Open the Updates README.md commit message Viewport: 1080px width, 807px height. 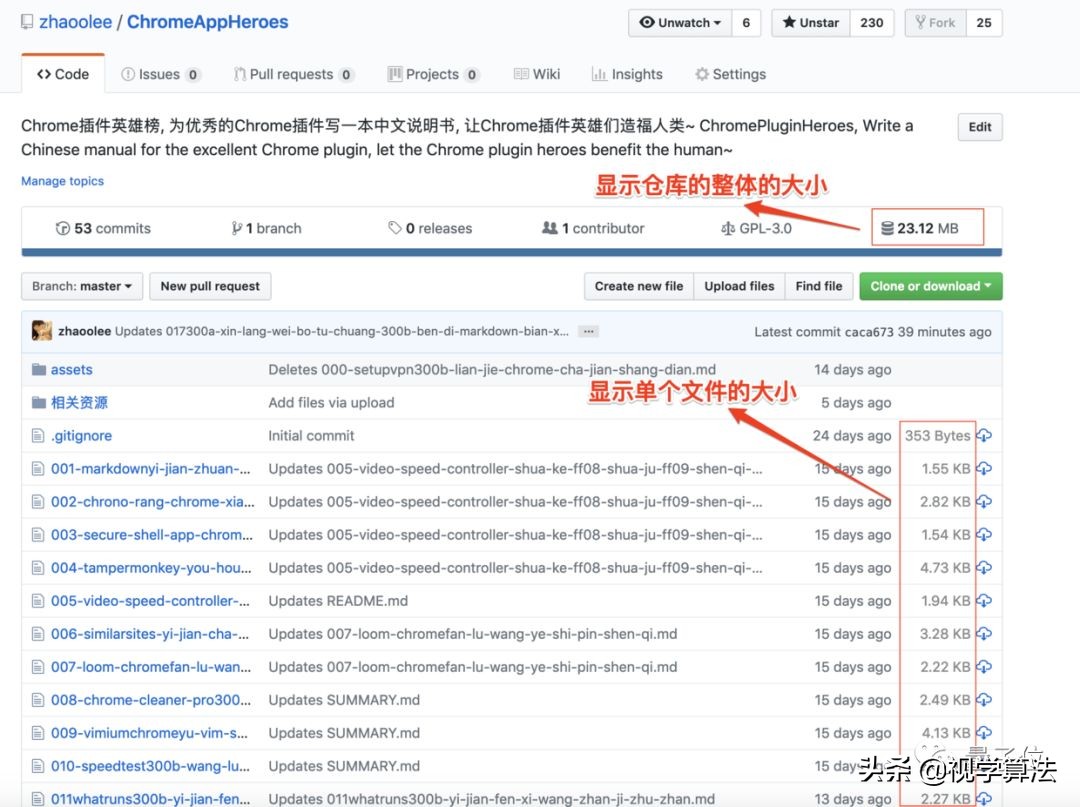[338, 601]
